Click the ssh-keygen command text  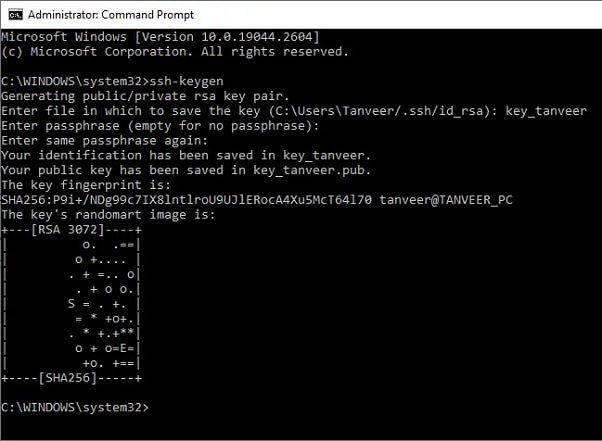[x=187, y=81]
